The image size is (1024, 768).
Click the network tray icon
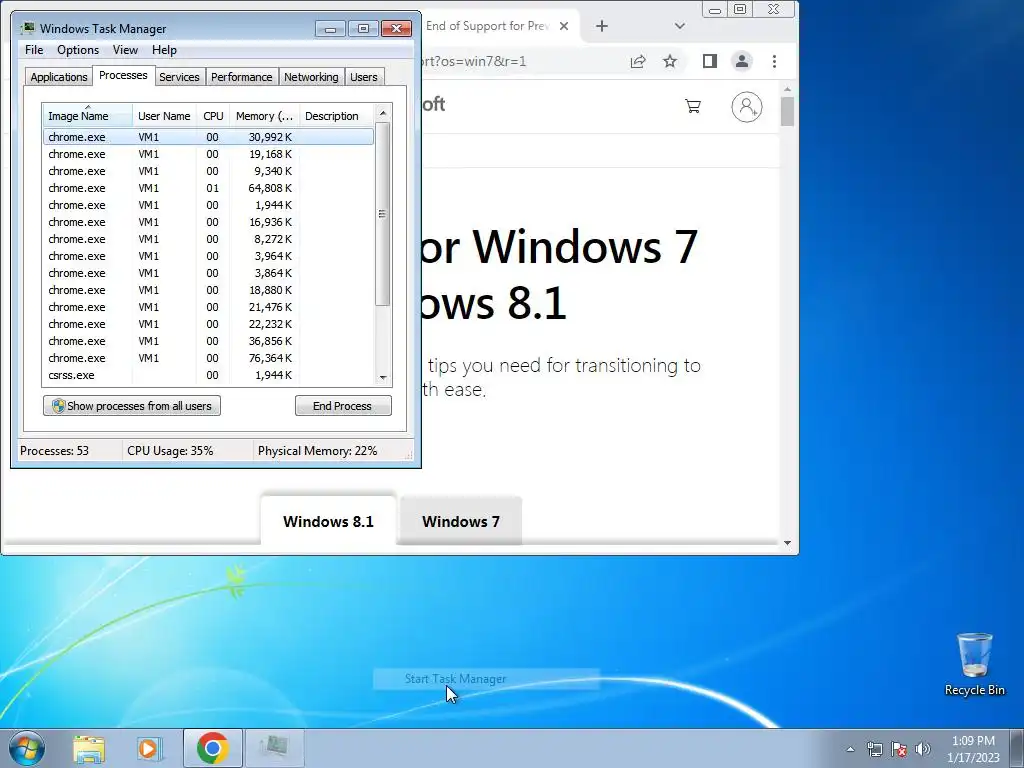pyautogui.click(x=874, y=749)
